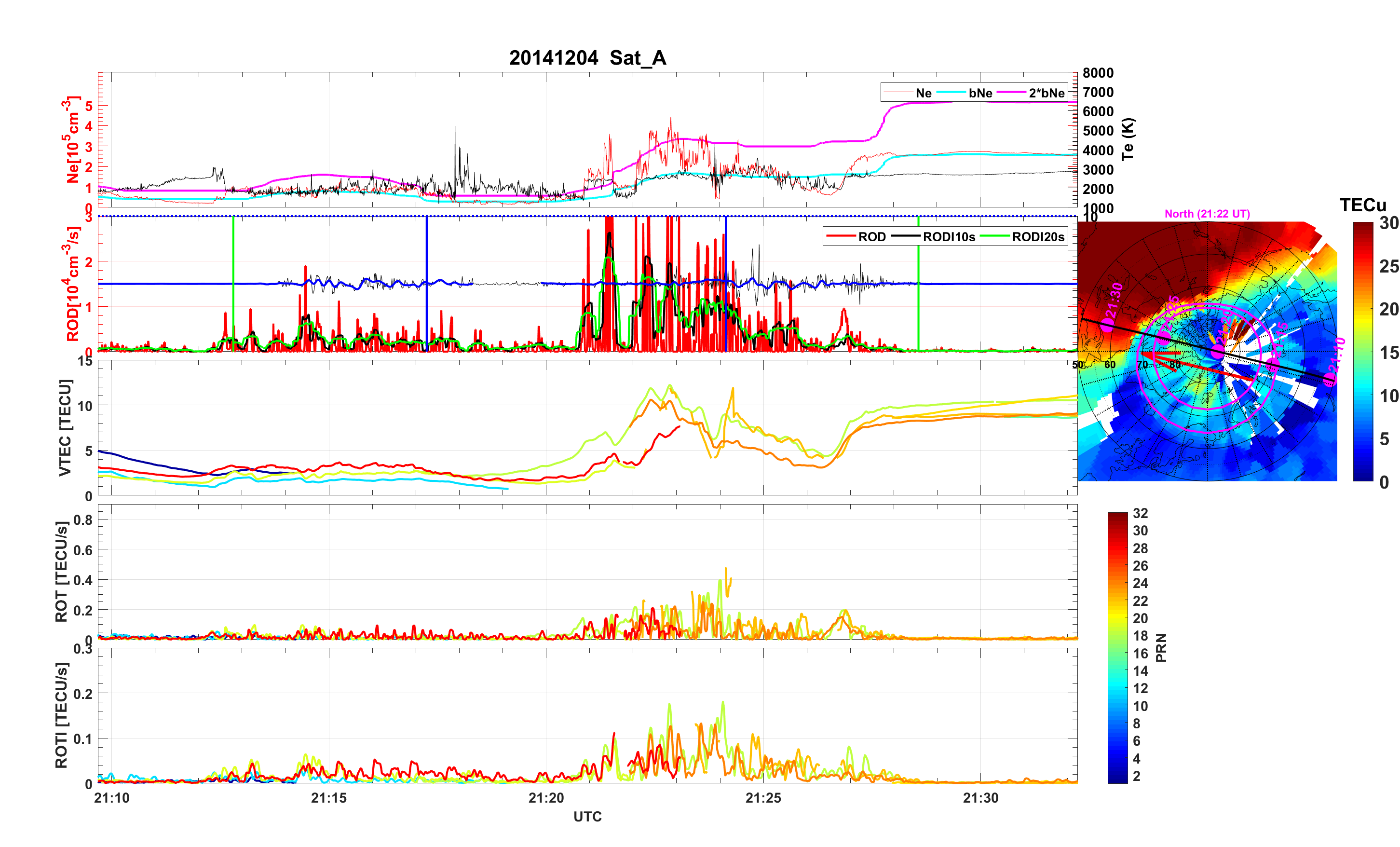Screen dimensions: 1400x847
Task: Click the North (21:22 UT) map title
Action: point(1207,214)
